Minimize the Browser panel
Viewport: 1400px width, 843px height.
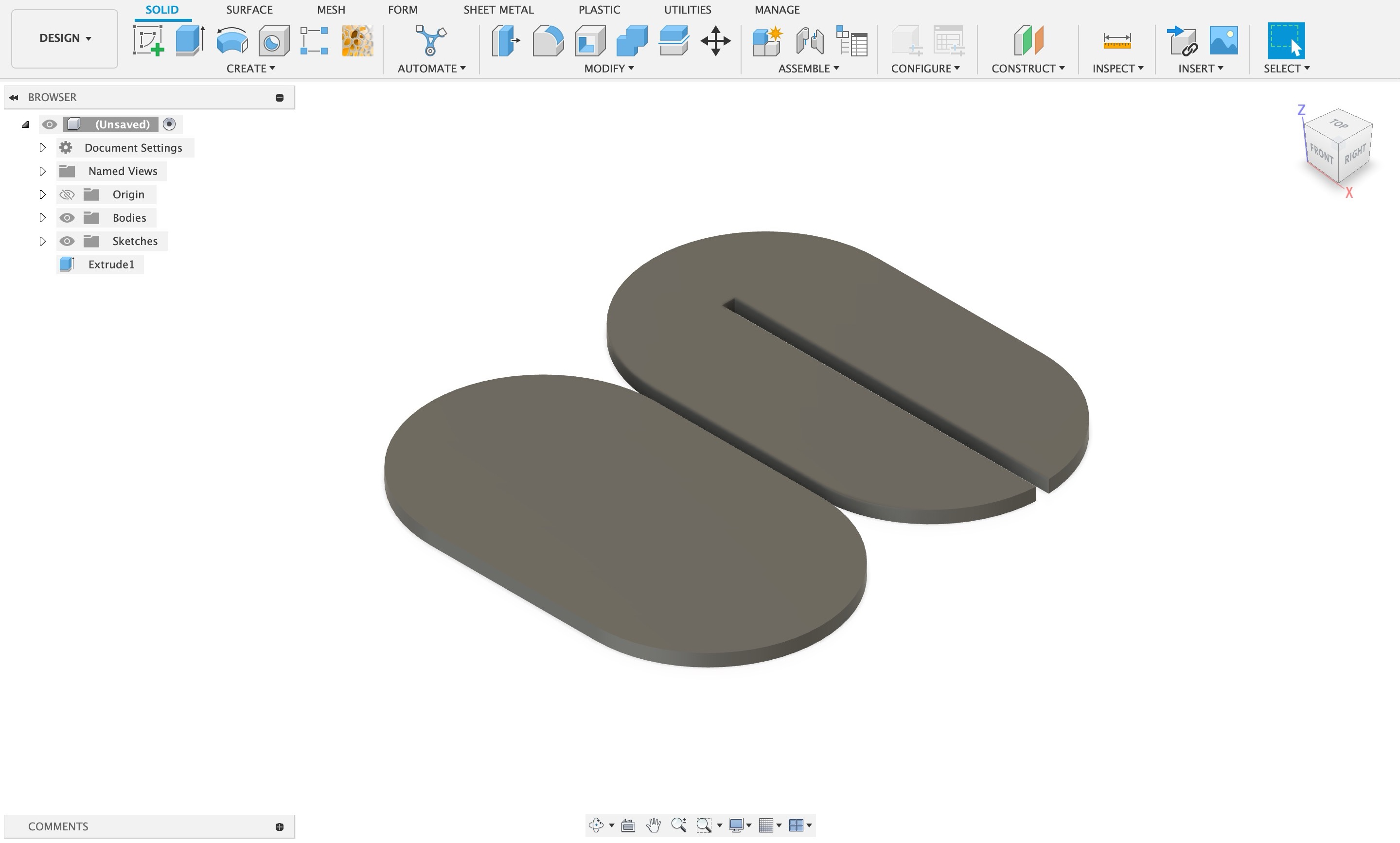280,98
